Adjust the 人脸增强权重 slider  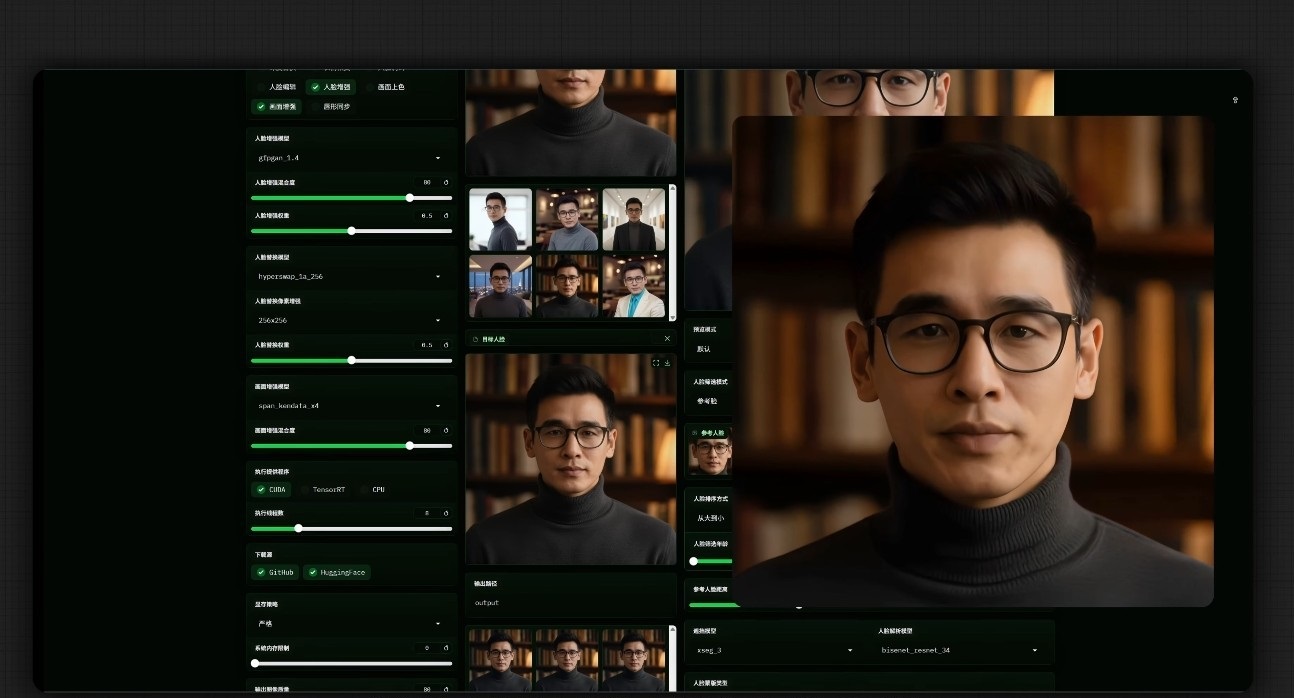click(351, 230)
